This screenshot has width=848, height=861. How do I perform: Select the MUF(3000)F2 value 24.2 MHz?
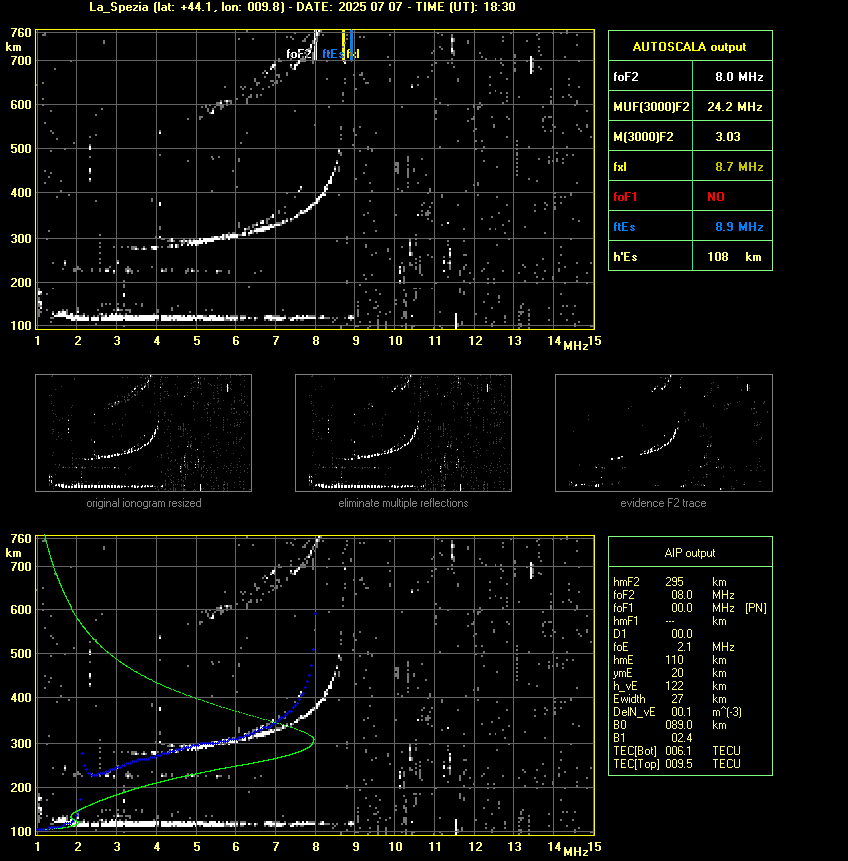pyautogui.click(x=734, y=107)
